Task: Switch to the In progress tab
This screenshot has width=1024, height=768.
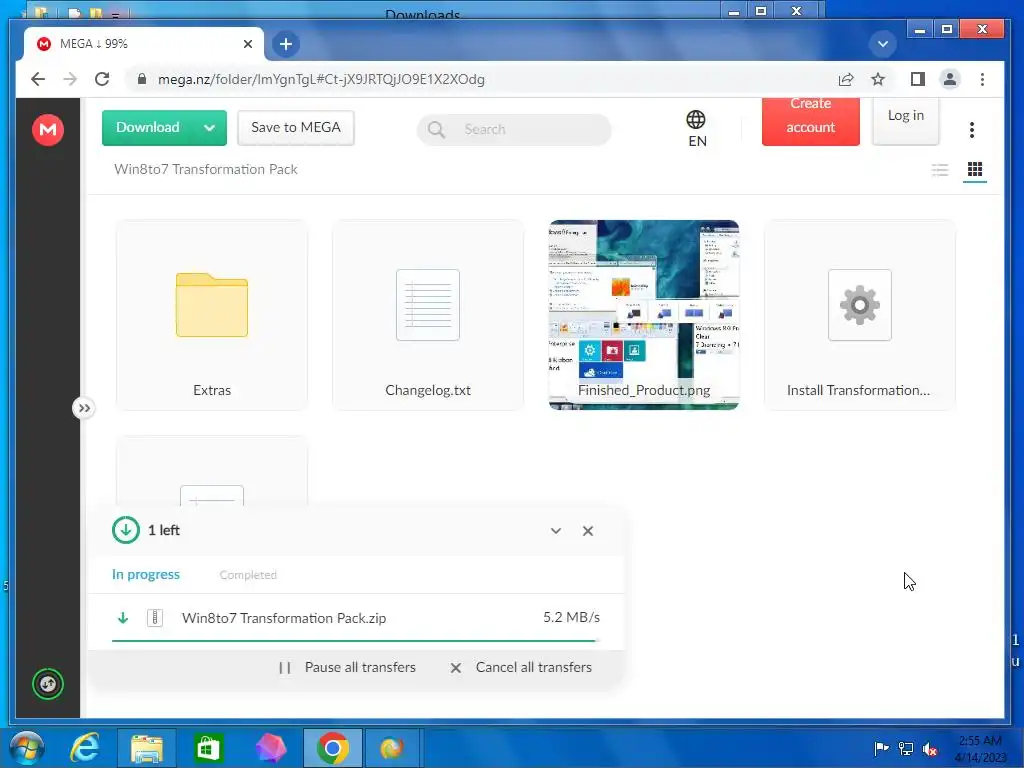Action: pos(146,575)
